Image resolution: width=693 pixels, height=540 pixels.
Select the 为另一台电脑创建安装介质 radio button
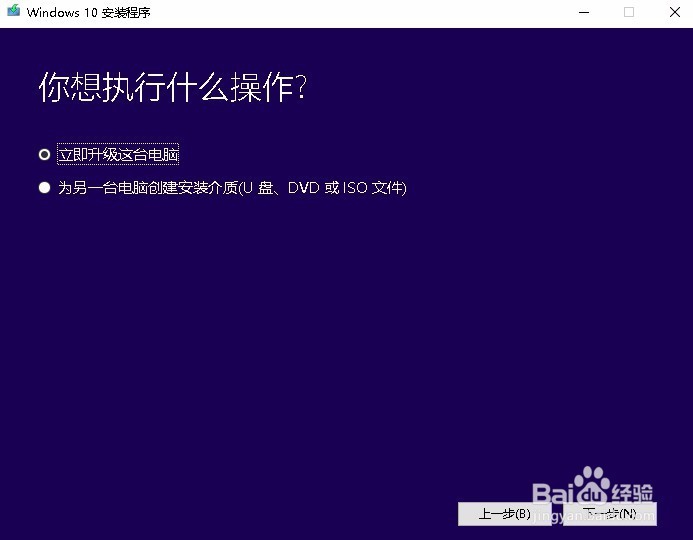(x=44, y=188)
